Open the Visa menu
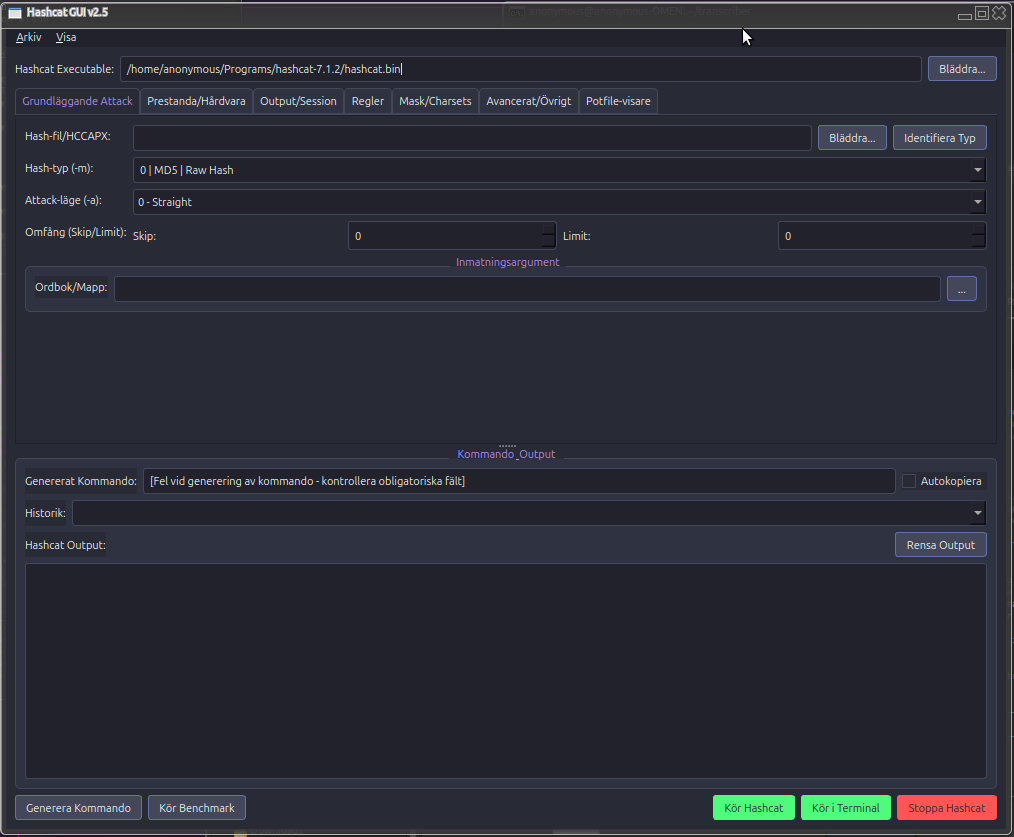 66,38
